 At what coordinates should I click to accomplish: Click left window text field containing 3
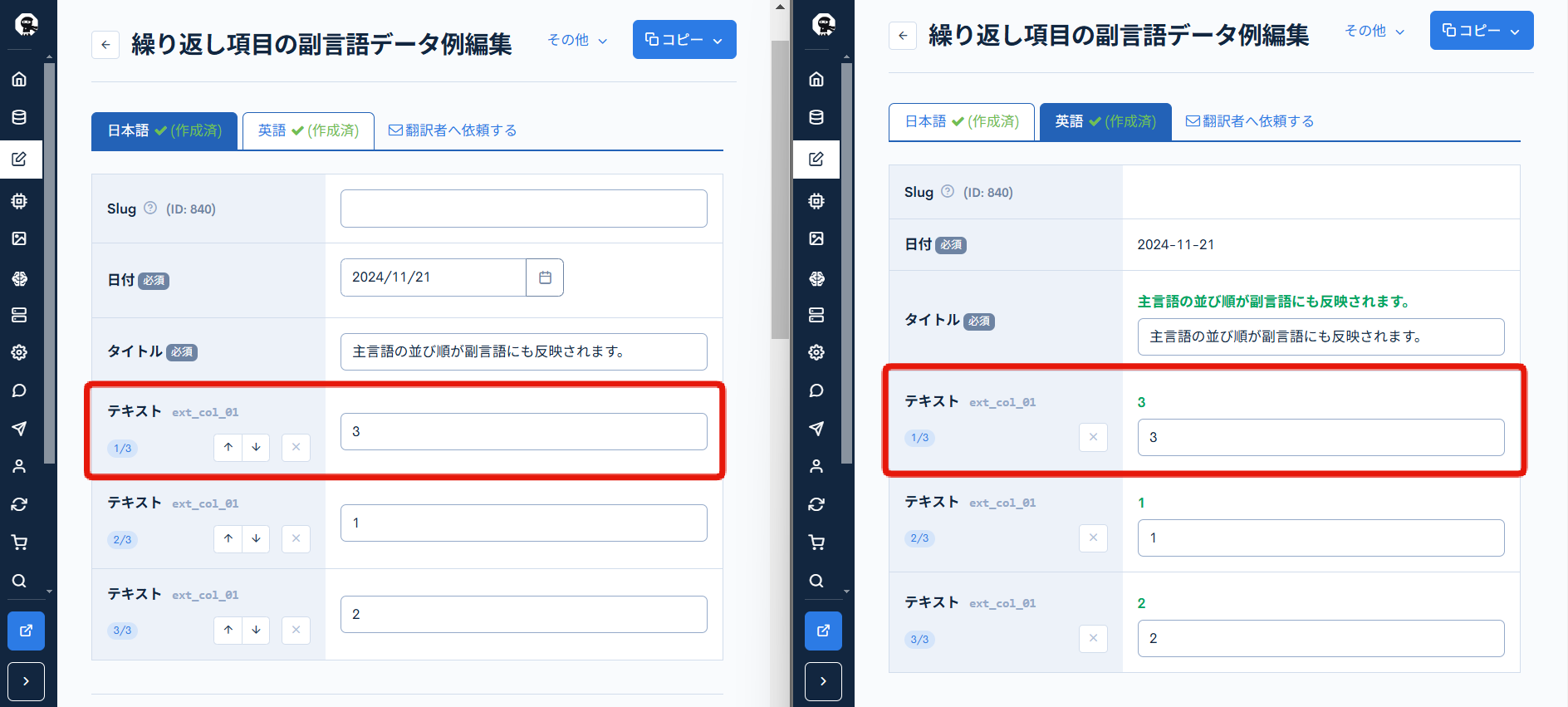tap(524, 431)
